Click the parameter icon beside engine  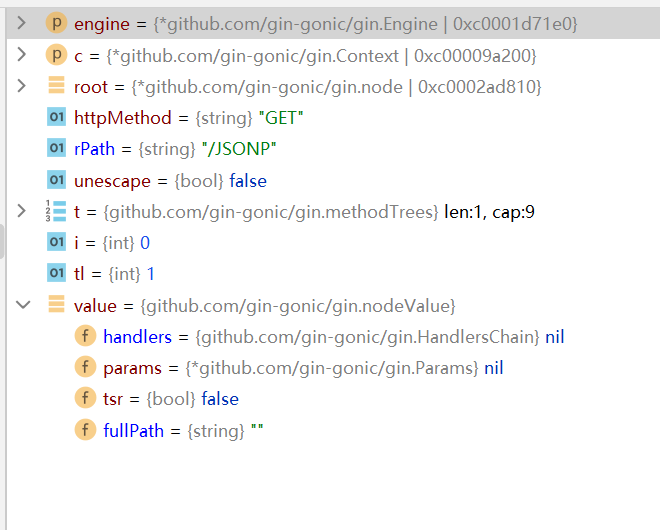[56, 23]
